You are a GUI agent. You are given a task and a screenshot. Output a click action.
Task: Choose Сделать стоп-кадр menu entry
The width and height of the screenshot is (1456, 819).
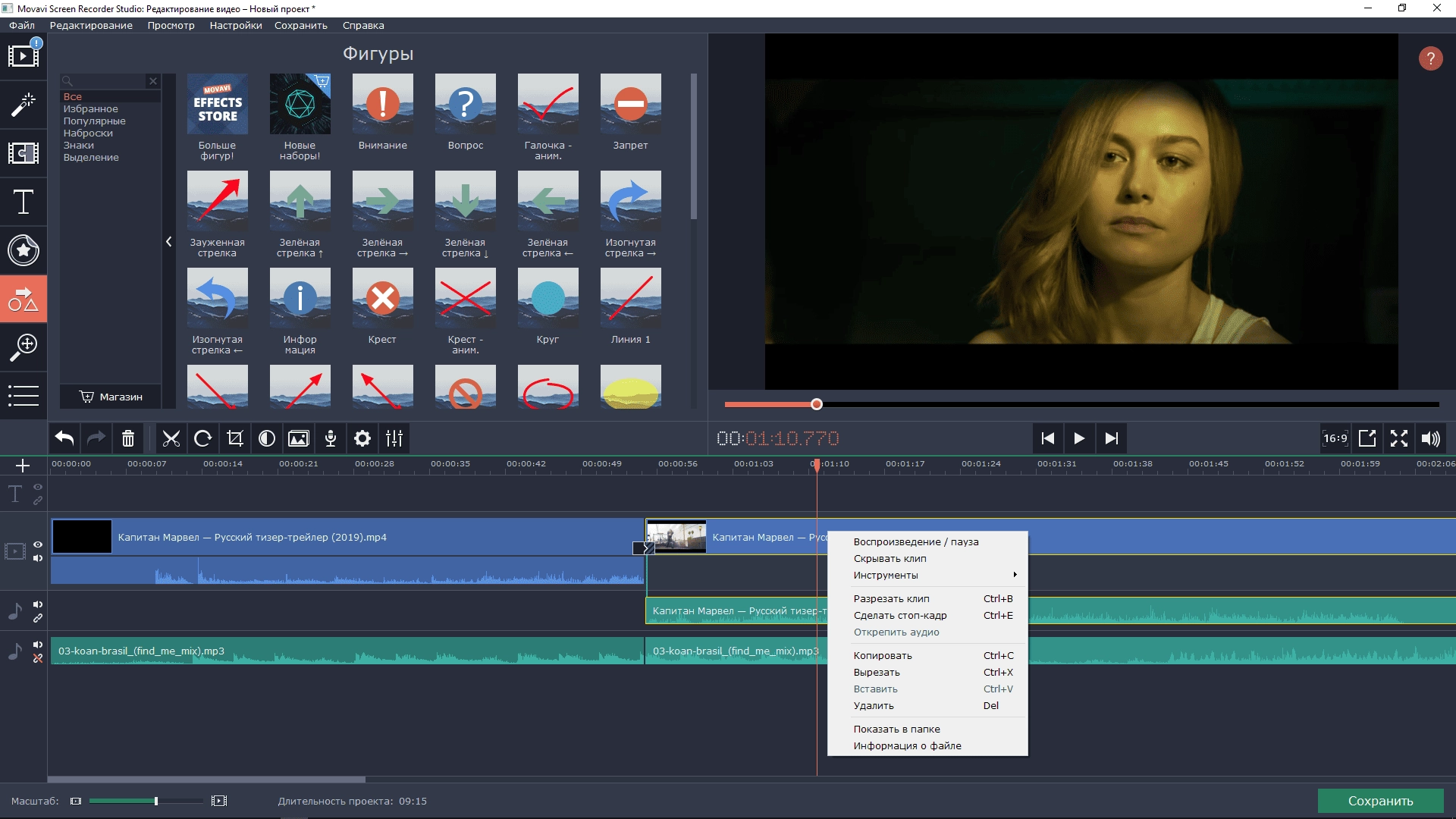pyautogui.click(x=927, y=615)
